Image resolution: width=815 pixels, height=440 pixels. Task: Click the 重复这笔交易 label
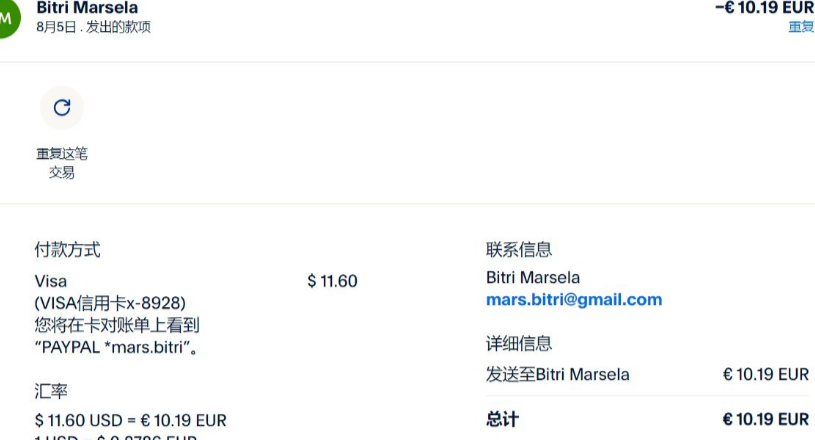62,163
